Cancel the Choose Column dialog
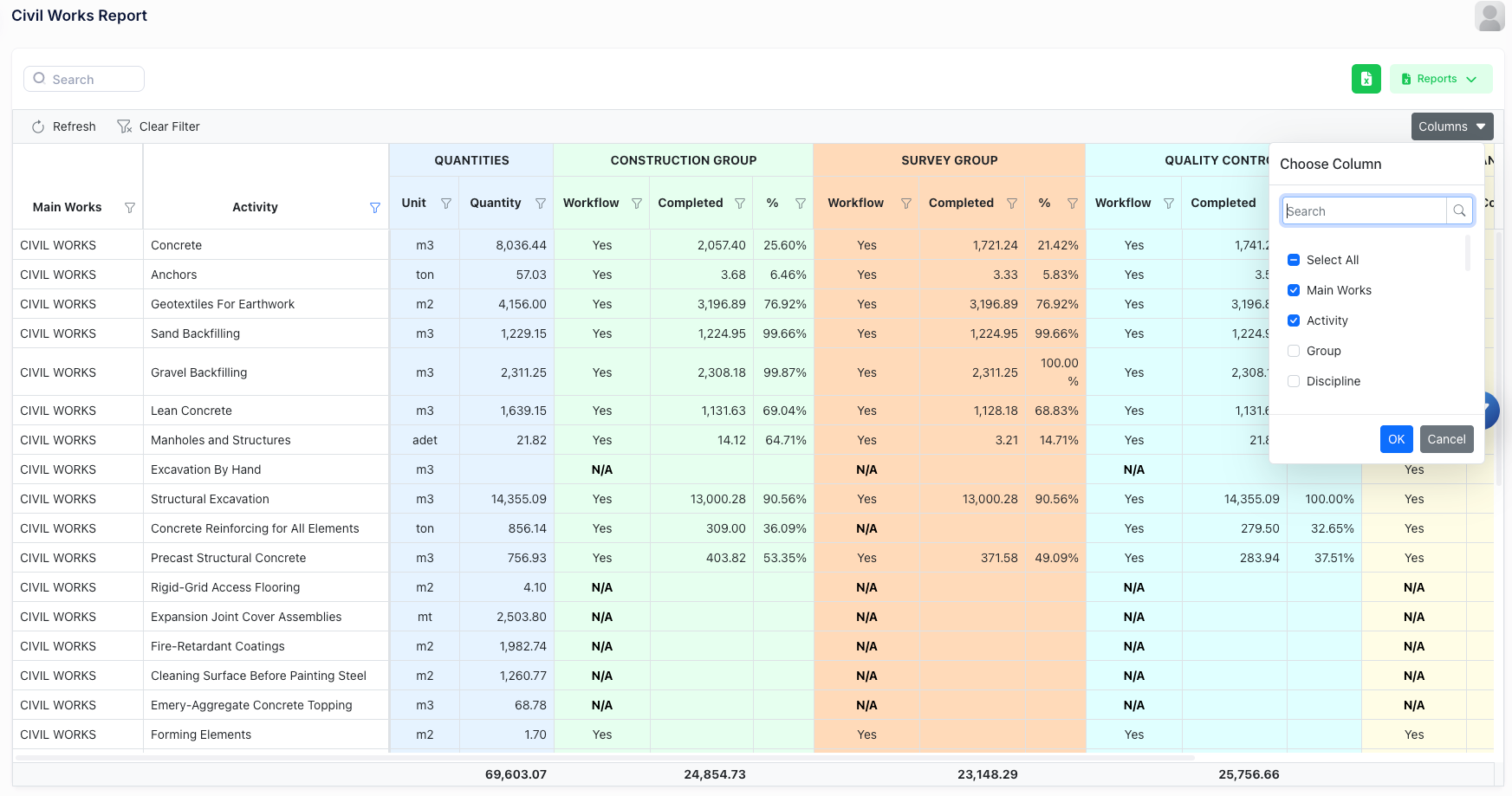 coord(1446,439)
